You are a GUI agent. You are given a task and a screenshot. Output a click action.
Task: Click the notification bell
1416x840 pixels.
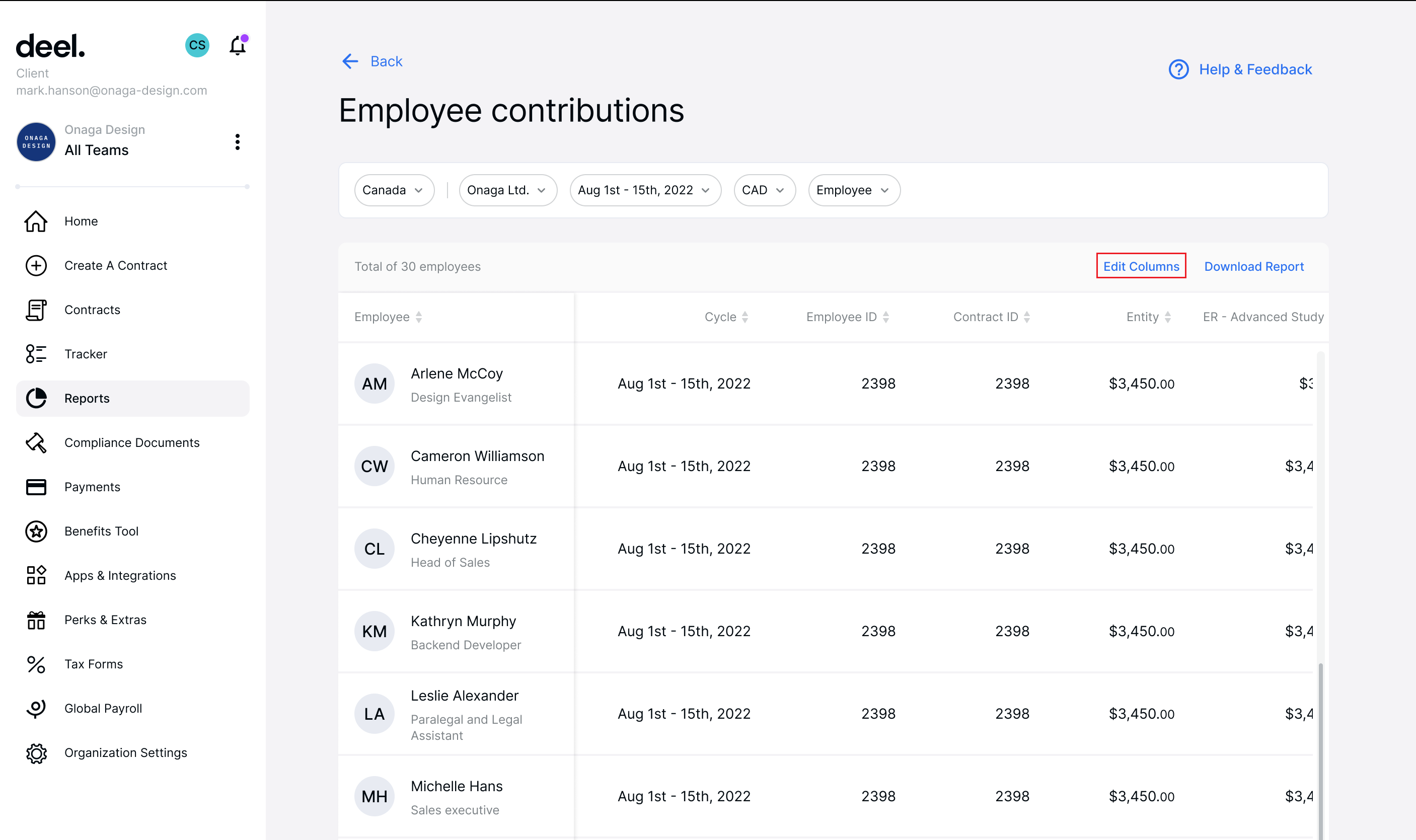point(237,46)
